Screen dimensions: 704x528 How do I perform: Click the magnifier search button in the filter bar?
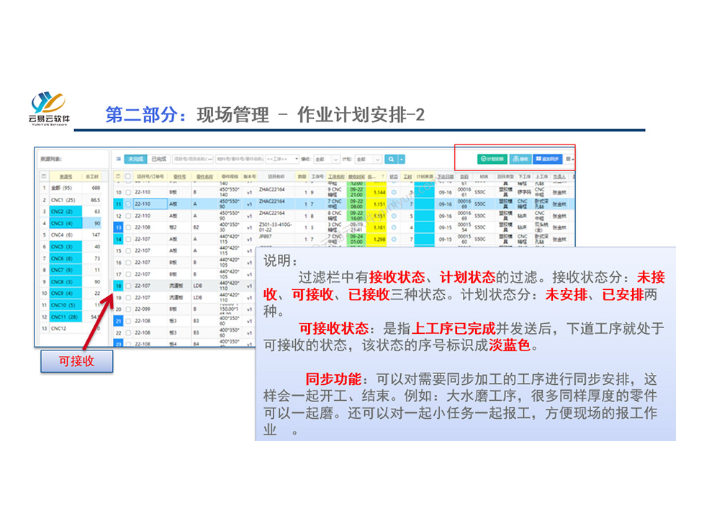click(391, 159)
